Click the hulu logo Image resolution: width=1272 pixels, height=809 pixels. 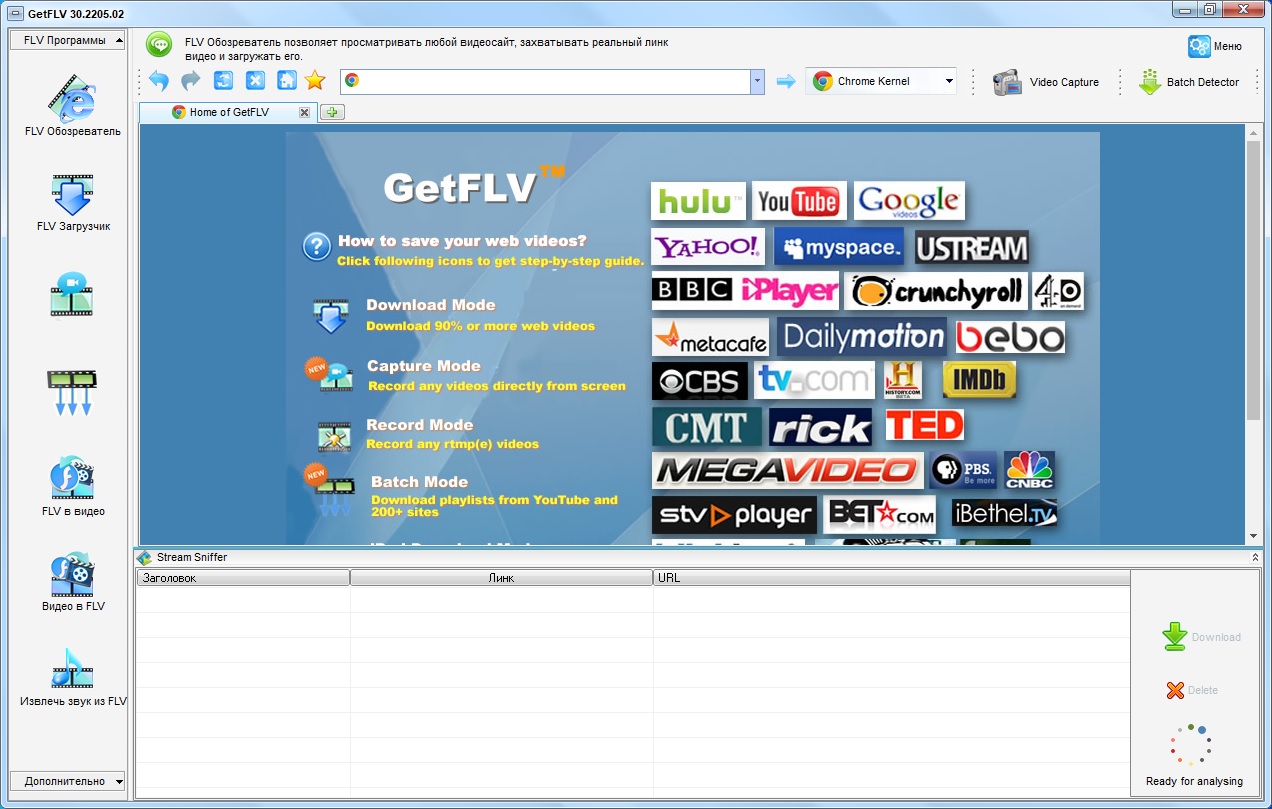pyautogui.click(x=698, y=201)
